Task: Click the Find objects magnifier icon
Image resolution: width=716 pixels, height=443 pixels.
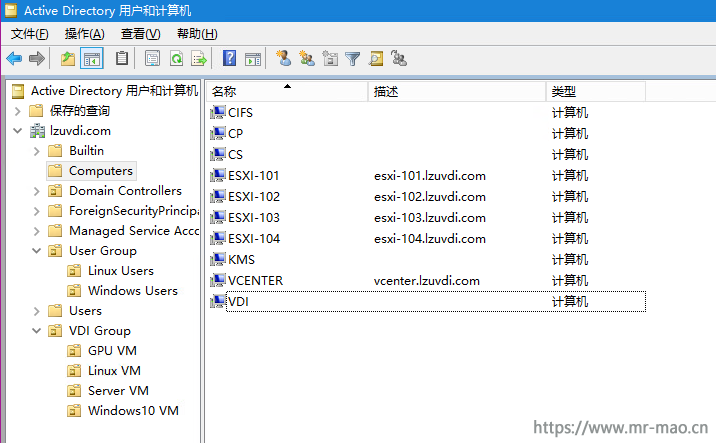Action: [x=376, y=58]
